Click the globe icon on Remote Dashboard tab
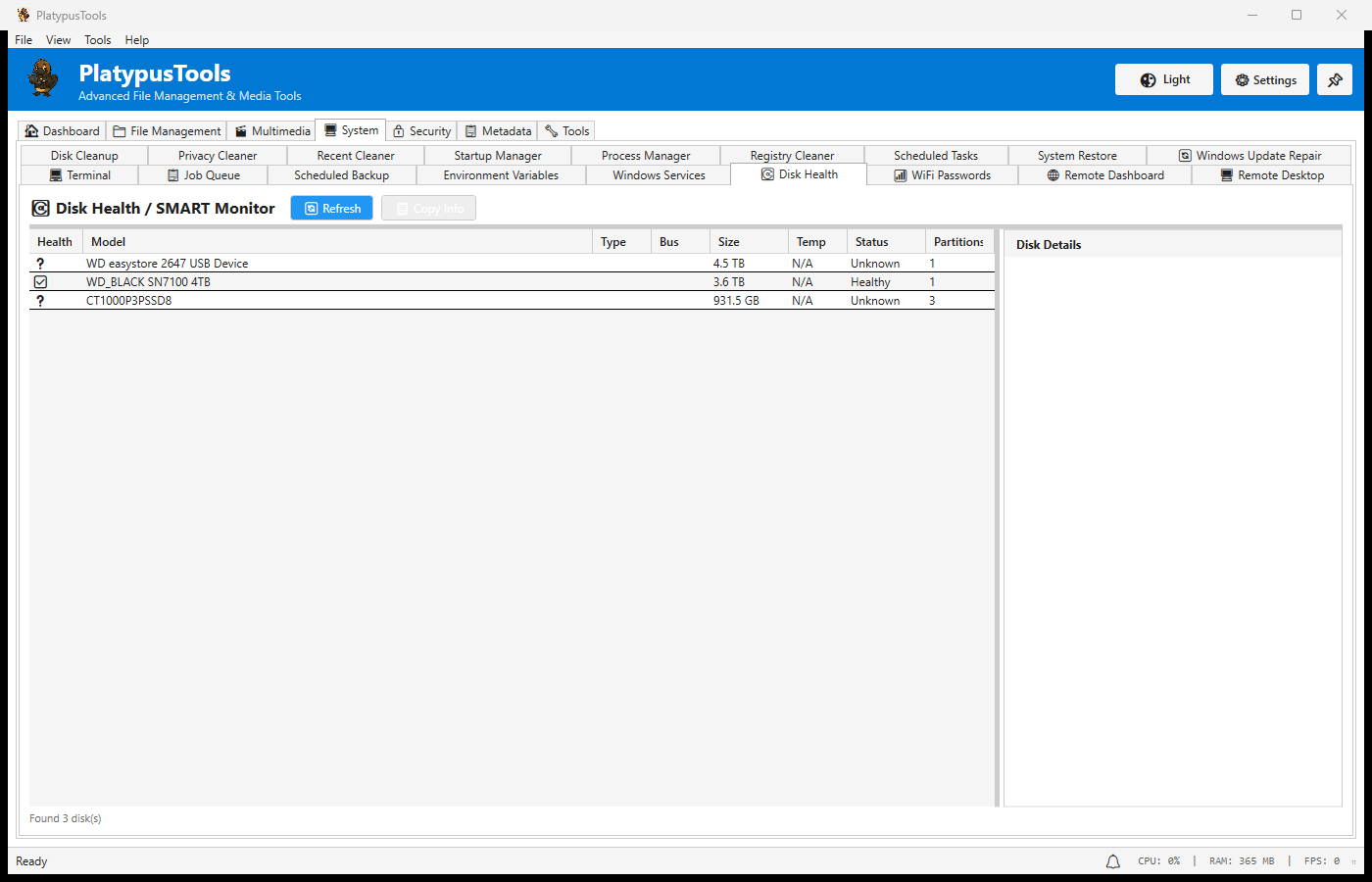Screen dimensions: 1372x882 tap(1051, 174)
